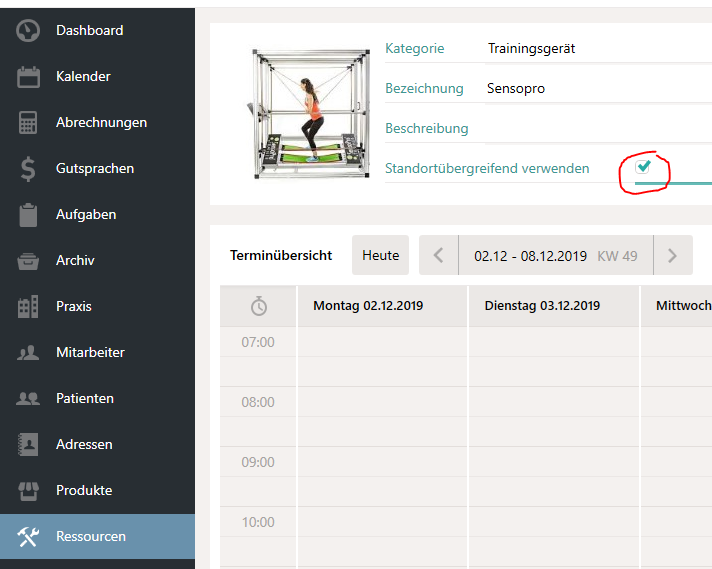
Task: Click the Terminübersicht heading
Action: [x=281, y=255]
